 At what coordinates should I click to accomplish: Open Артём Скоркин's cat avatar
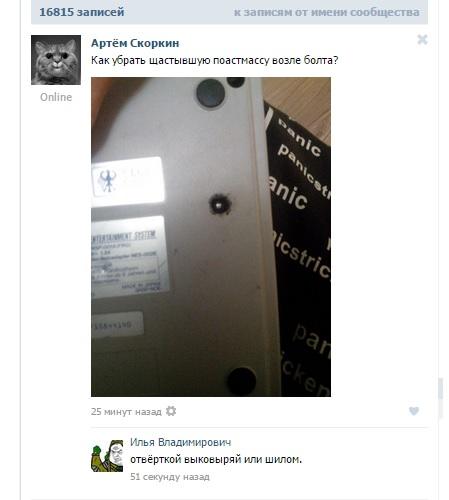coord(56,60)
